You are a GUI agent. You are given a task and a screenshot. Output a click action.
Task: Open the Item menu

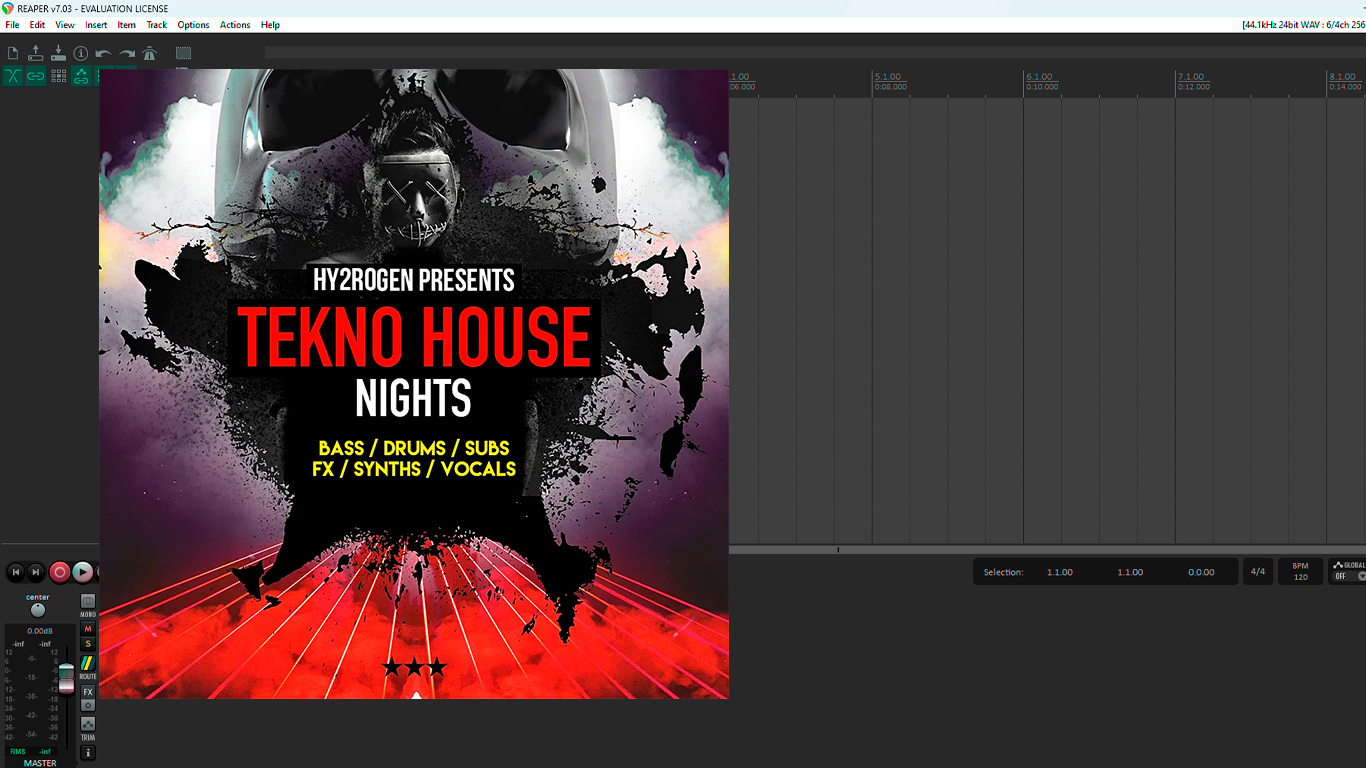pos(127,25)
